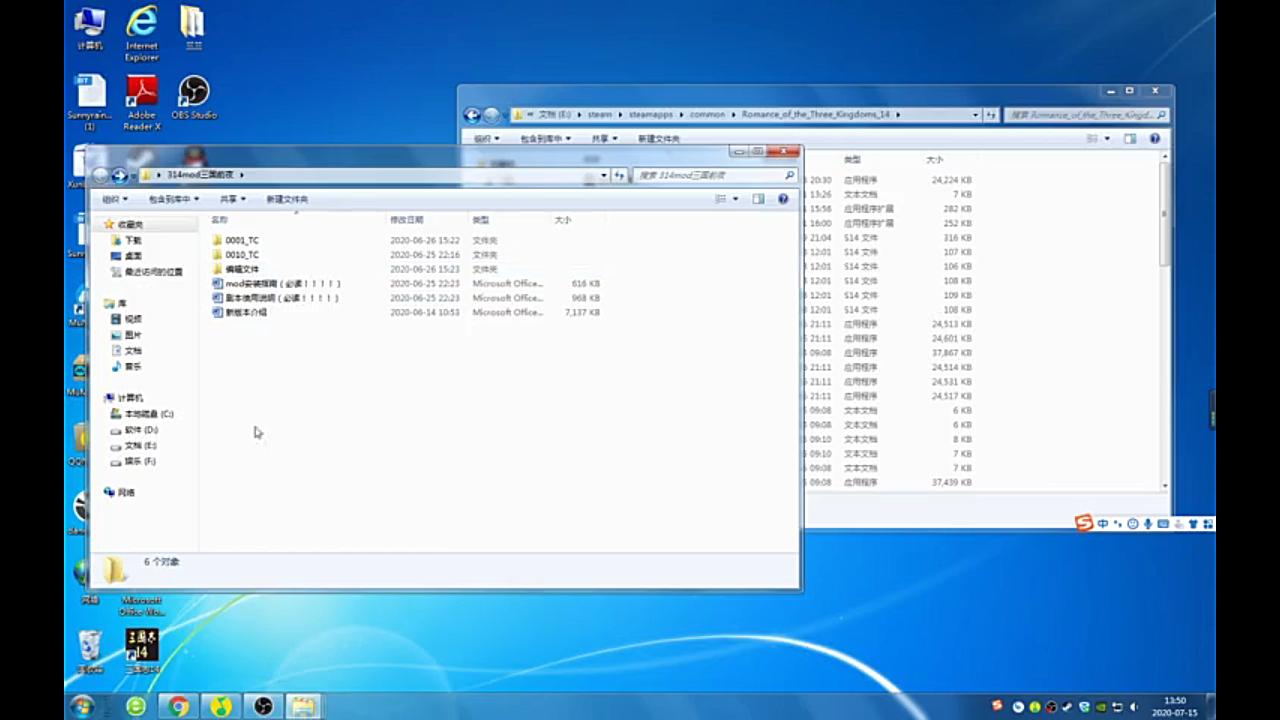The image size is (1280, 720).
Task: Click 新建文件夹 in the rear window
Action: tap(659, 139)
